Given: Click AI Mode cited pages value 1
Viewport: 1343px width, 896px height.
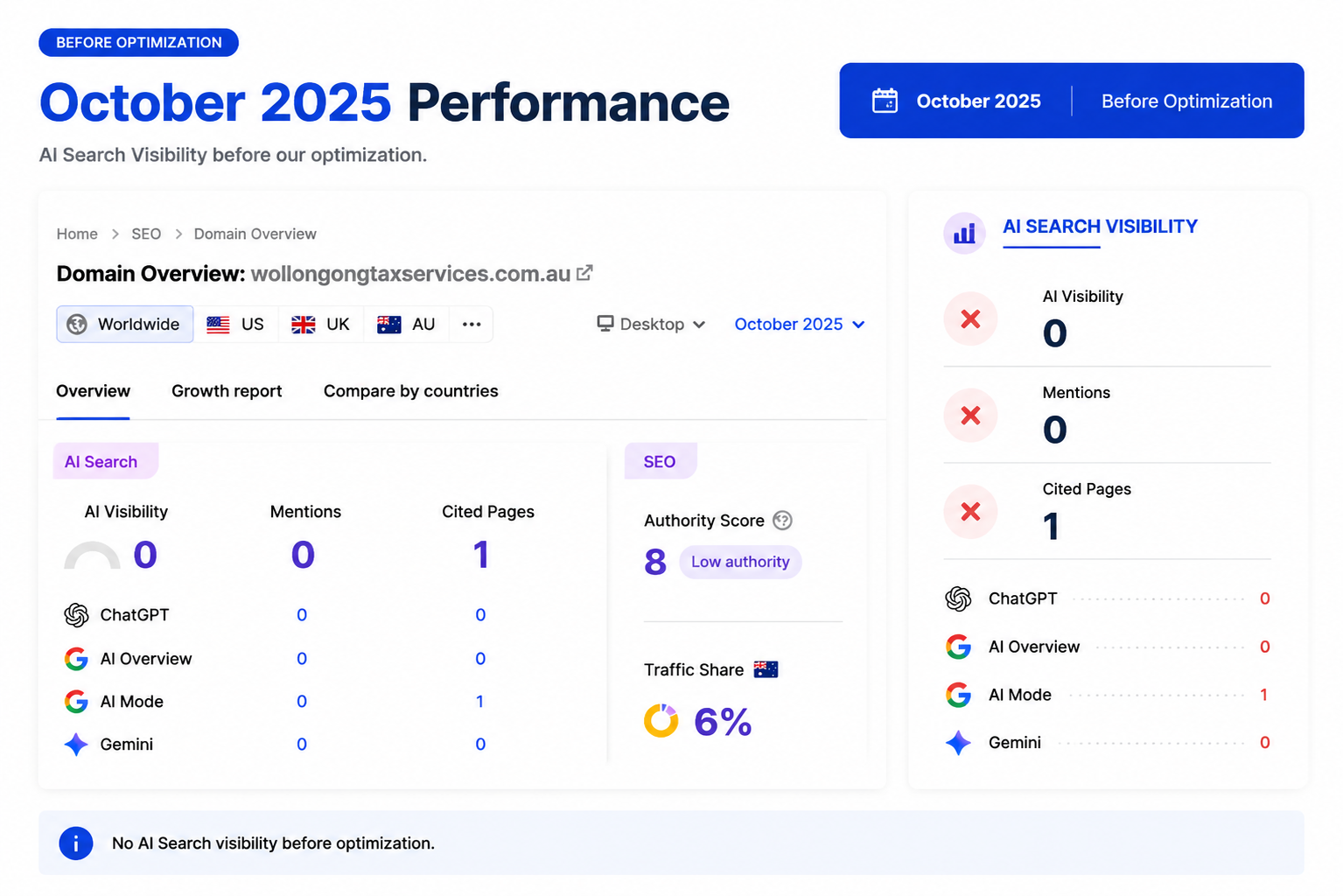Looking at the screenshot, I should 480,702.
